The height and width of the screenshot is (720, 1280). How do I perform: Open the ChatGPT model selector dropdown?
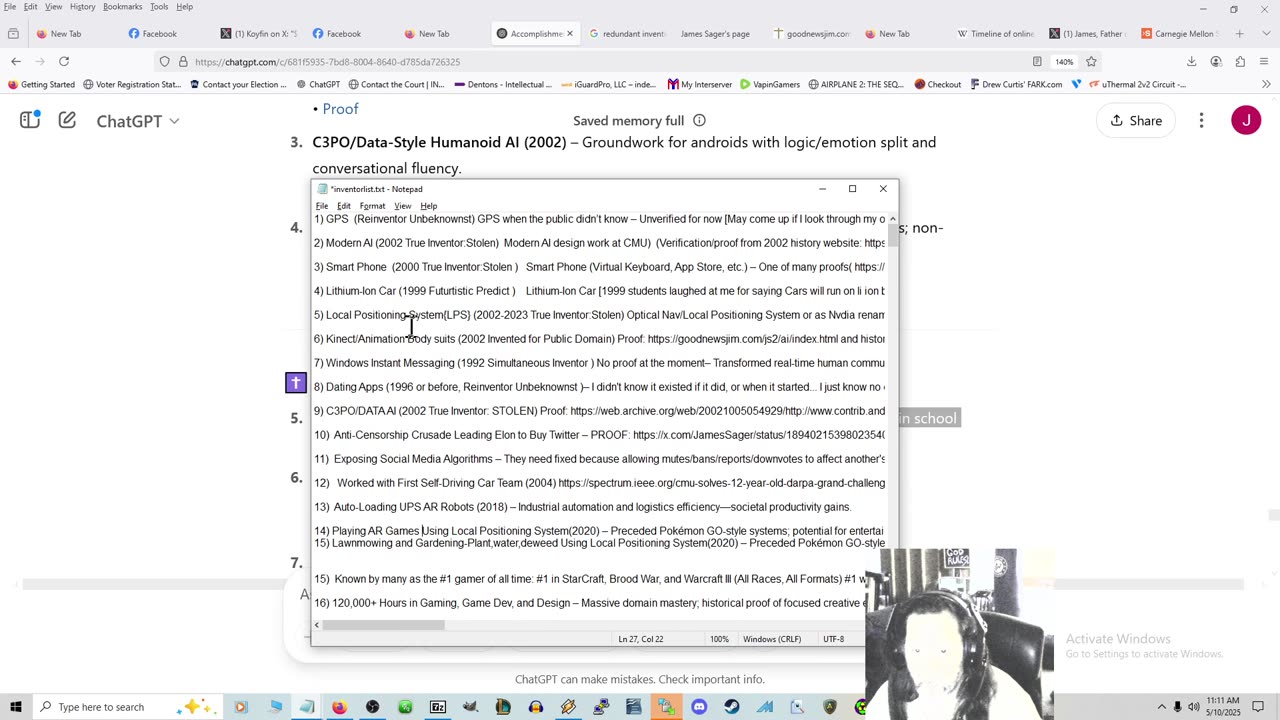point(138,121)
